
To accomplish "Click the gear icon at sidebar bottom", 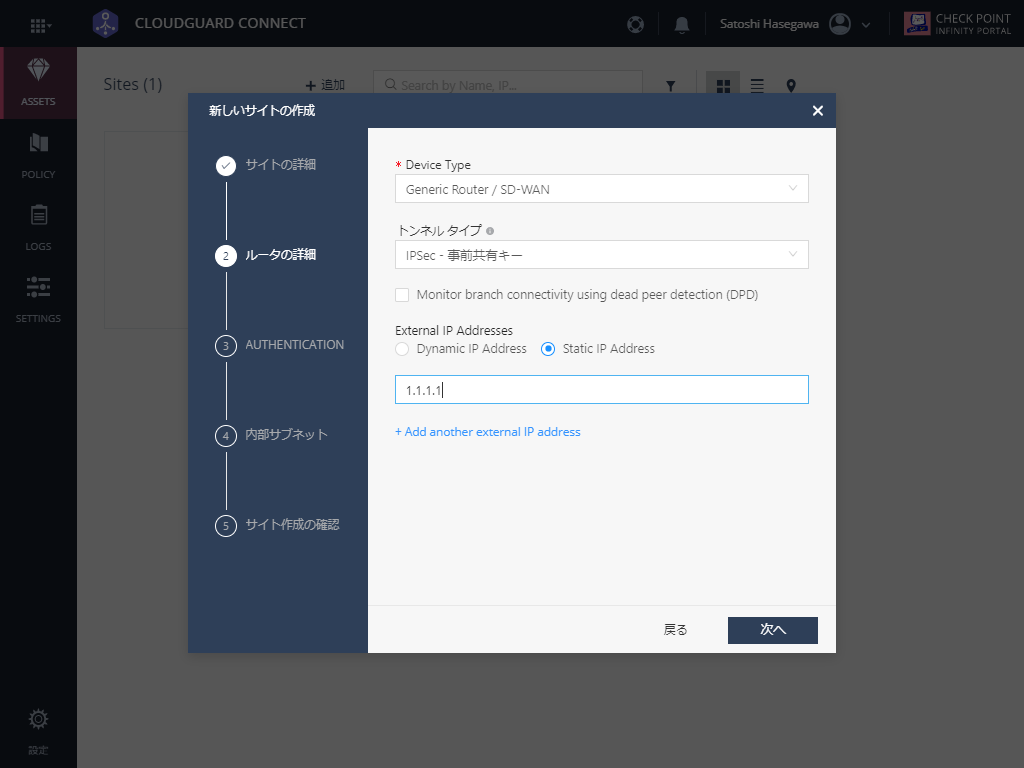I will point(38,719).
